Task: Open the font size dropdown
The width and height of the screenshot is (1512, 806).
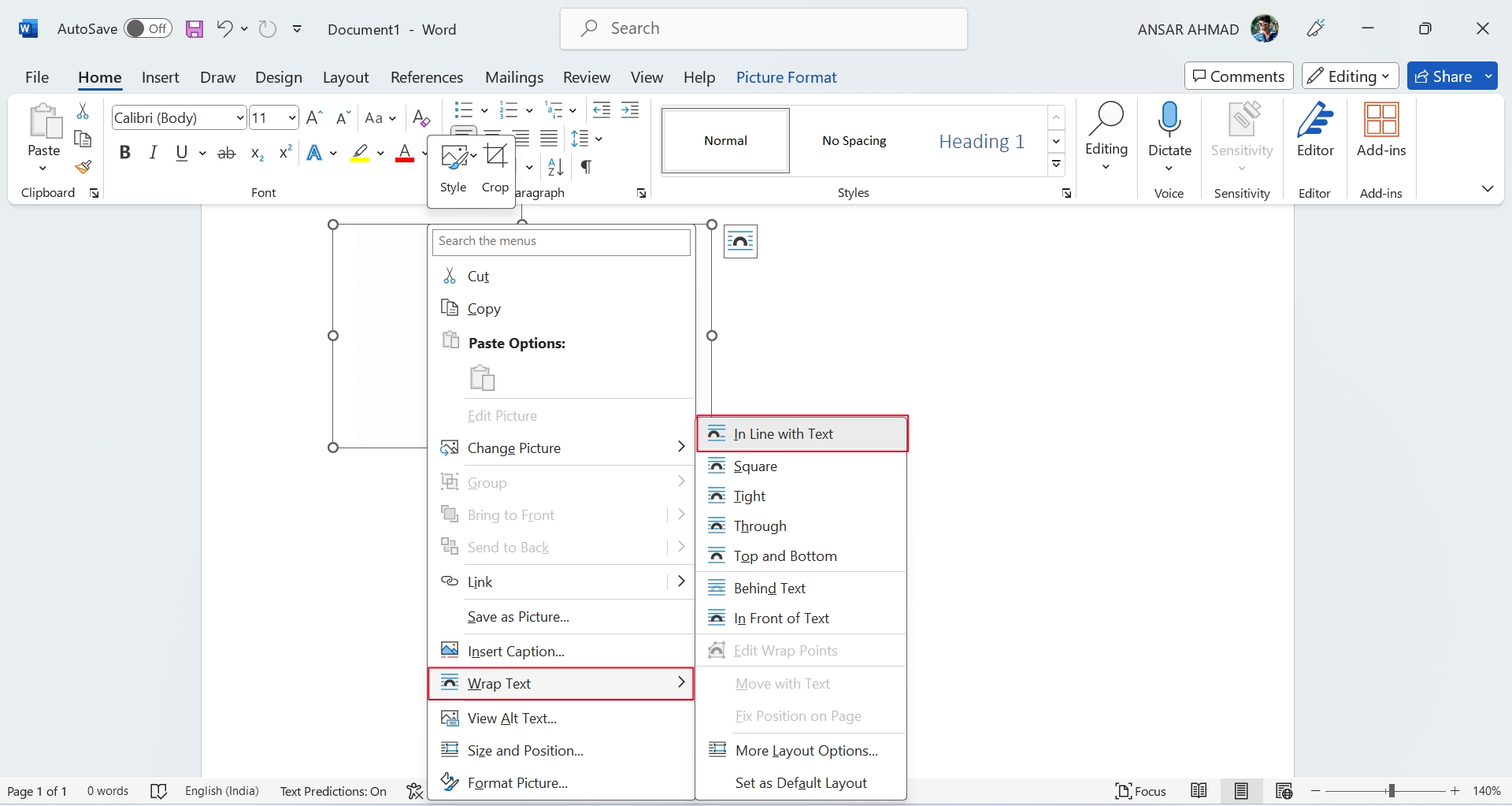Action: pos(291,117)
